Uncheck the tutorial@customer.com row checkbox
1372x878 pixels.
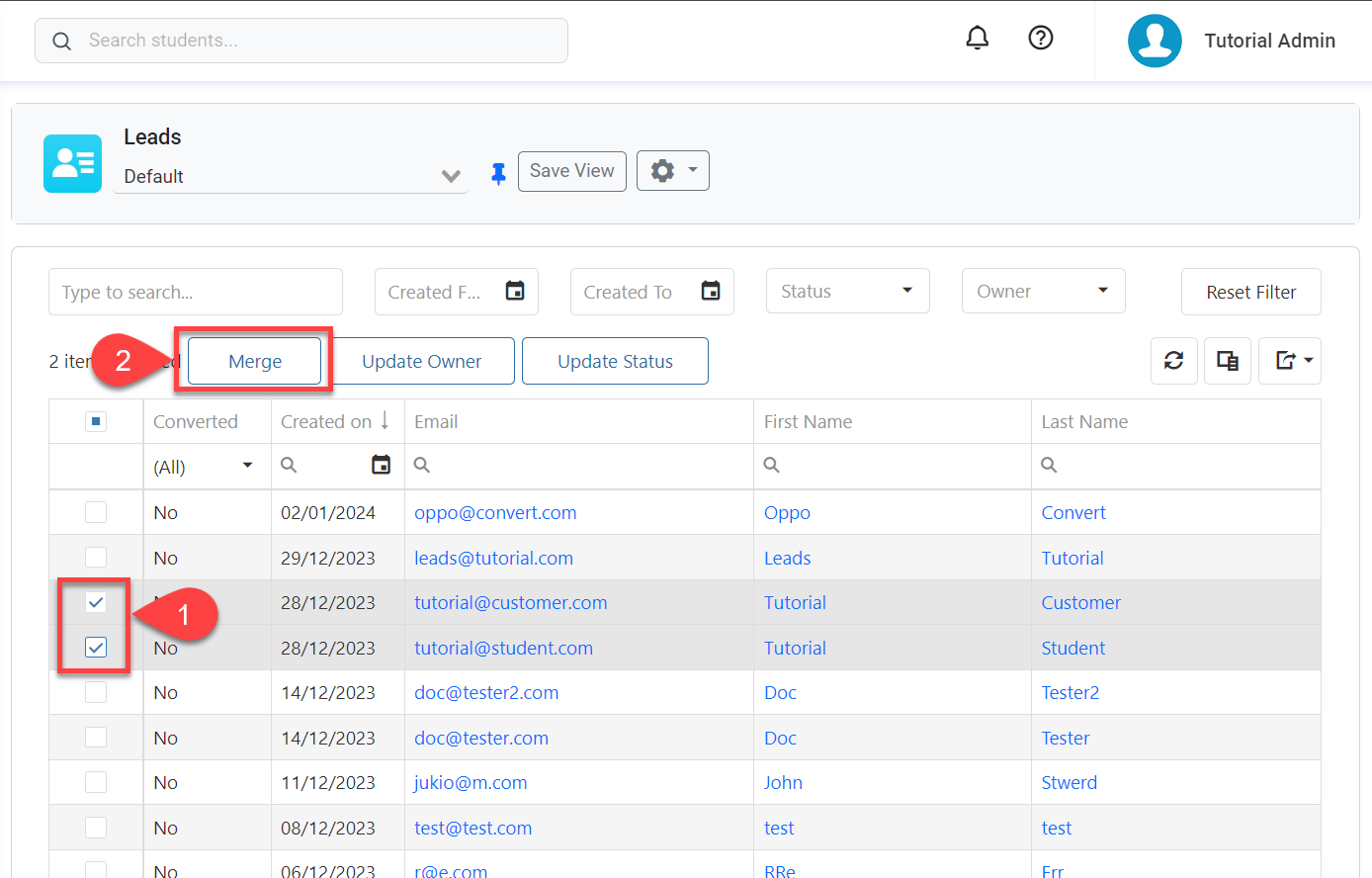pos(96,602)
